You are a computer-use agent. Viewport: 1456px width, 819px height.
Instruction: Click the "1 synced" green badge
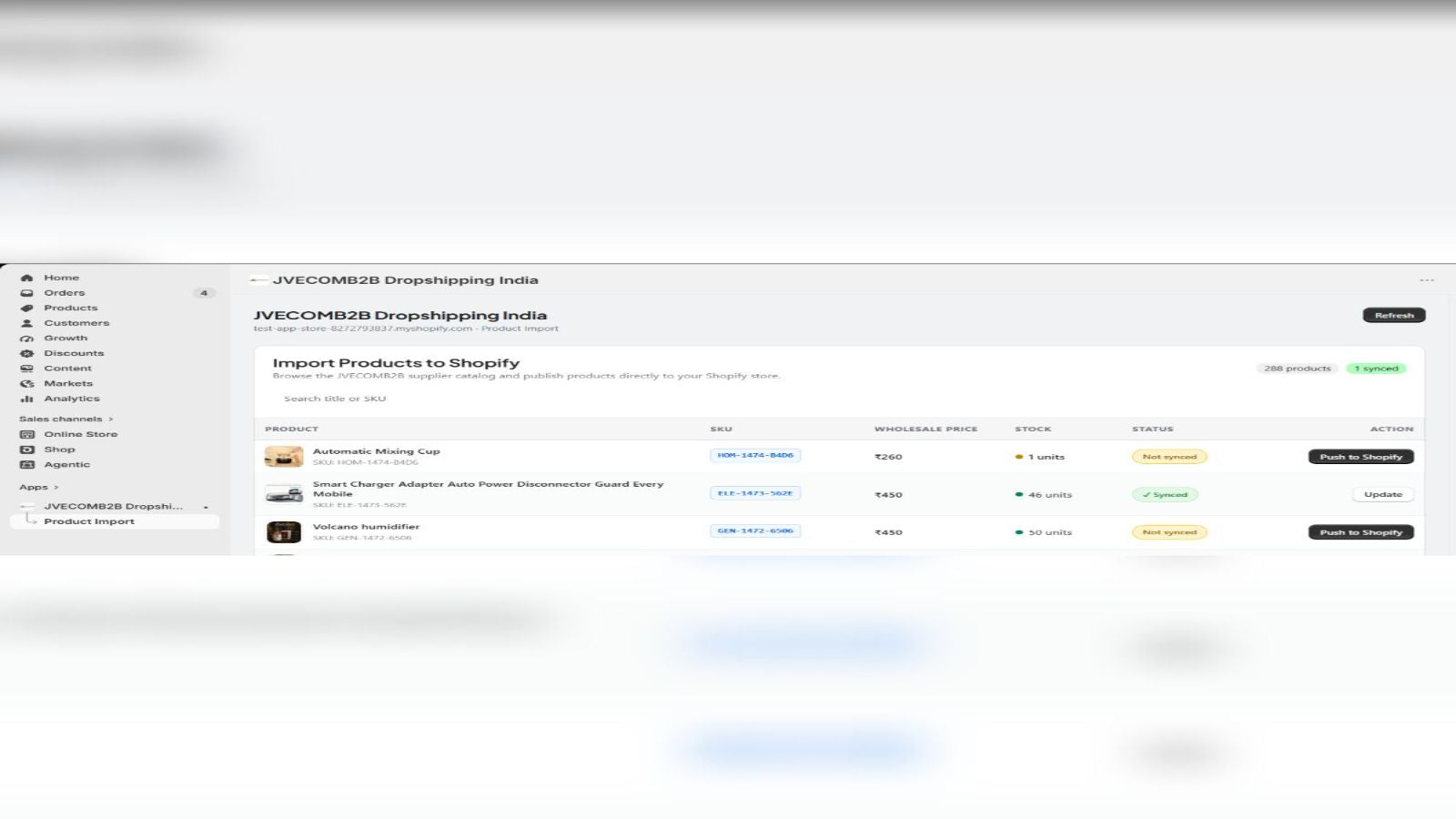tap(1376, 369)
